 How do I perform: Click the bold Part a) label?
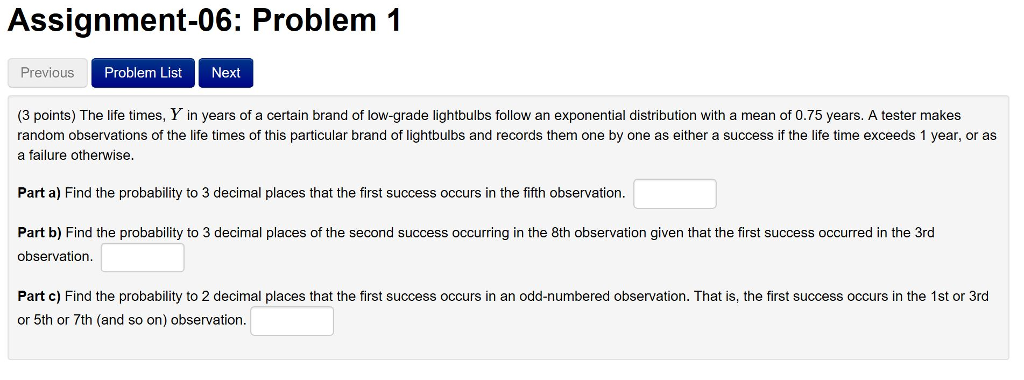point(39,194)
